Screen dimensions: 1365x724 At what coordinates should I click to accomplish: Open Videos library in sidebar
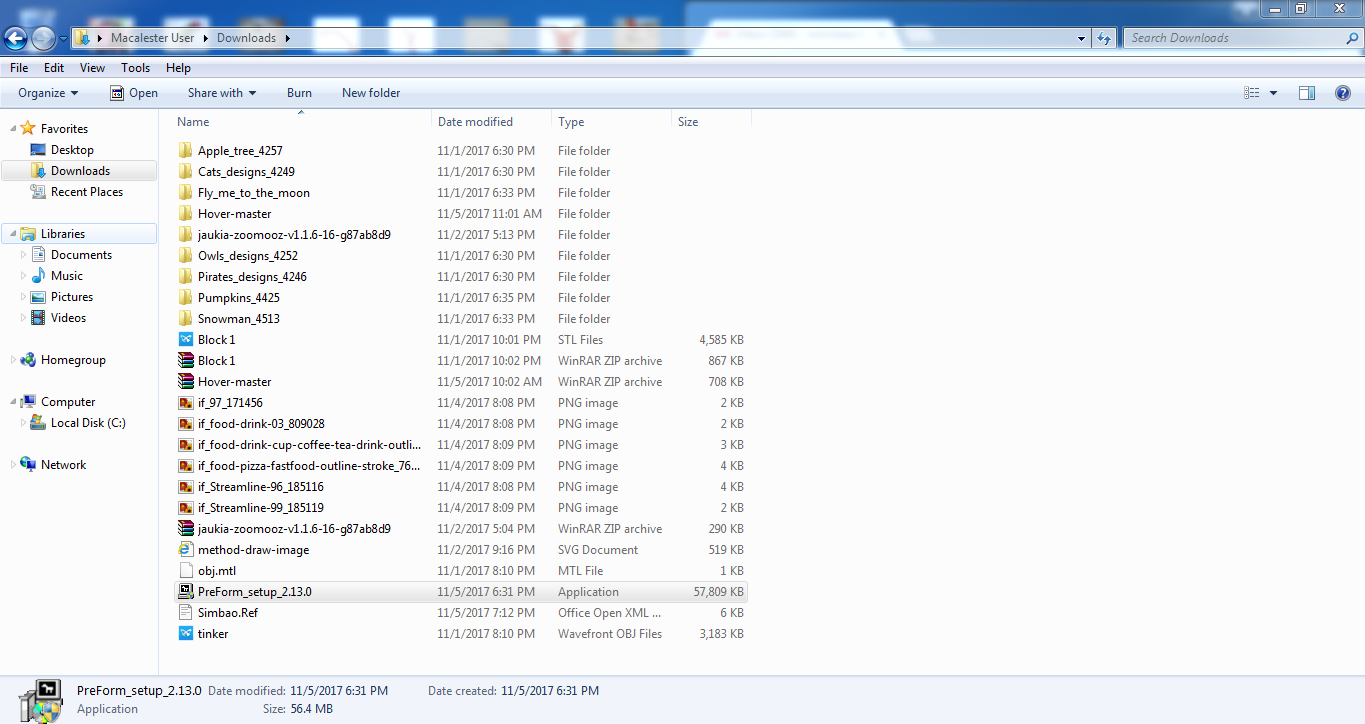[68, 318]
